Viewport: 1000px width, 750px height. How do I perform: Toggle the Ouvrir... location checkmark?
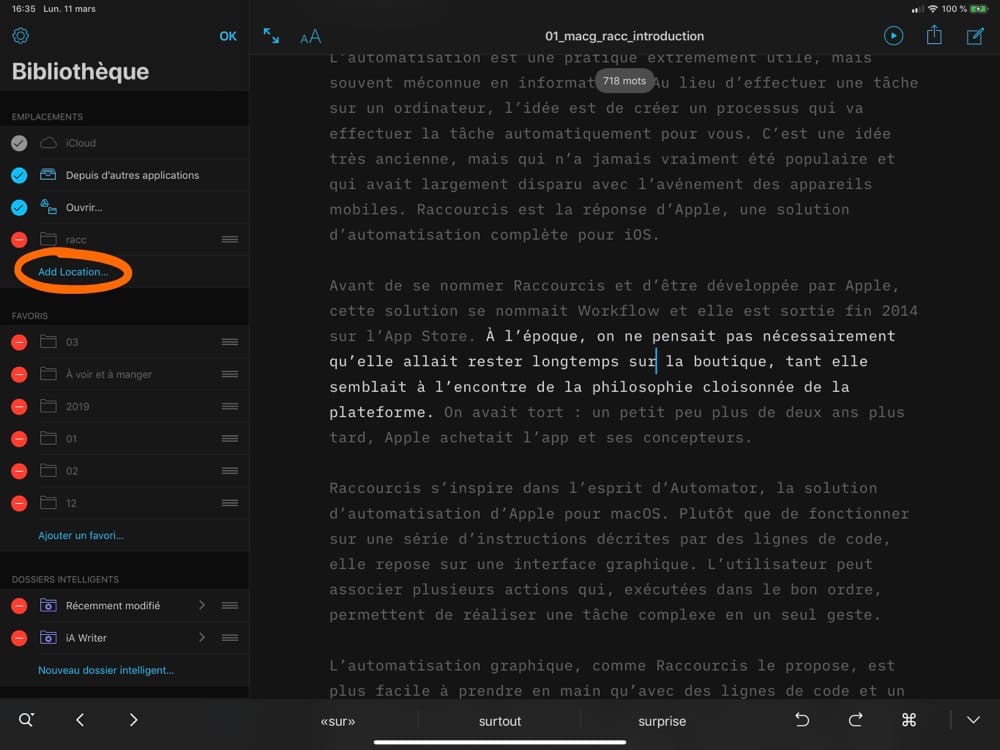19,207
